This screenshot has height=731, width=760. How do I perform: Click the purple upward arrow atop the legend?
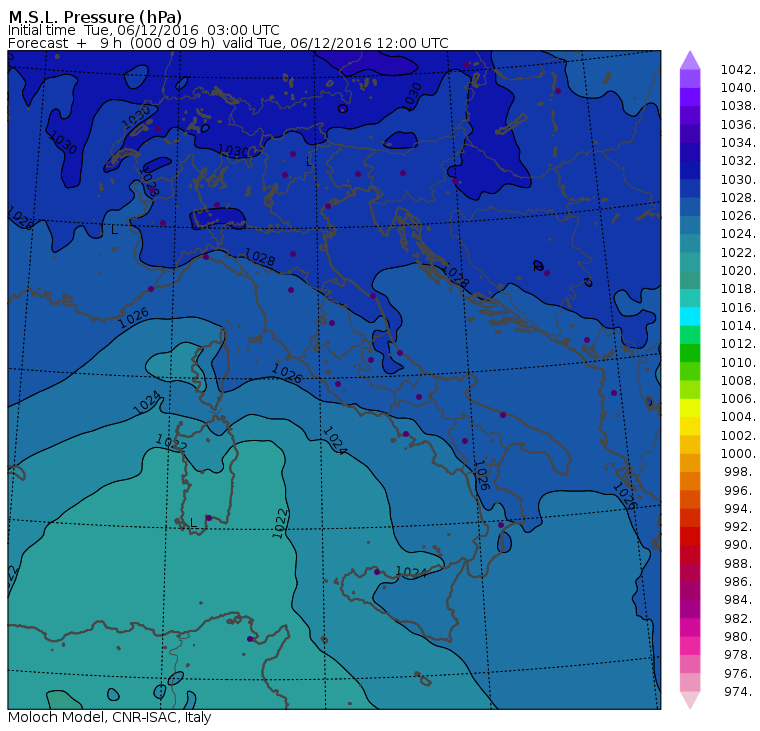(690, 60)
